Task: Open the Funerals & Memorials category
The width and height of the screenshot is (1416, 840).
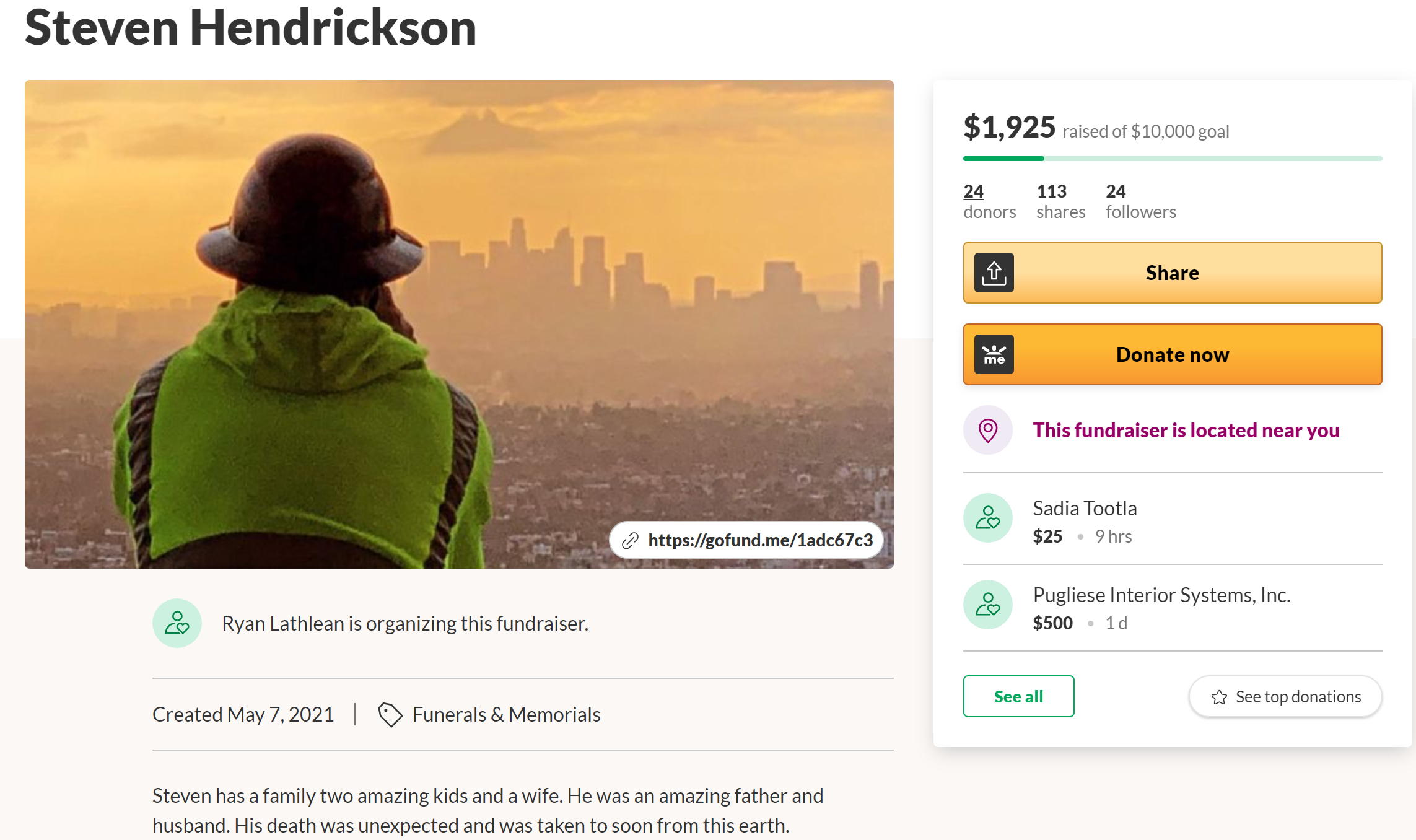Action: click(x=506, y=715)
